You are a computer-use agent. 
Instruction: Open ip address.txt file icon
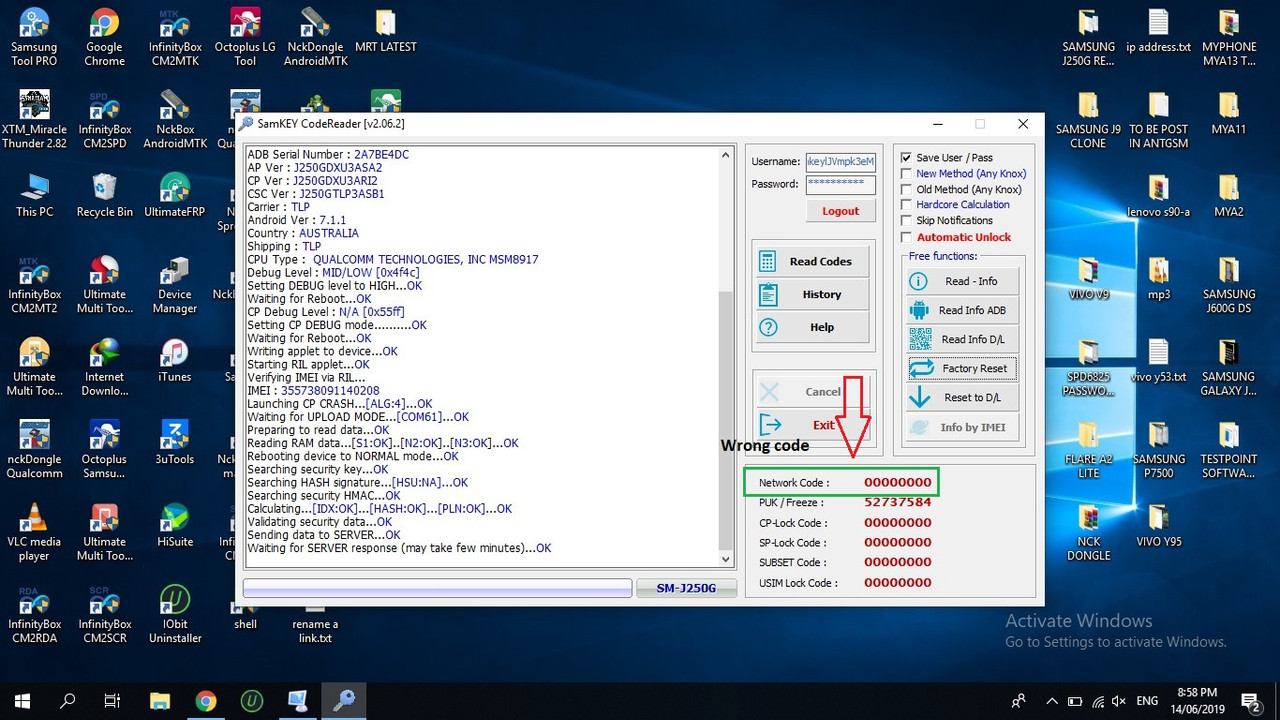point(1158,32)
